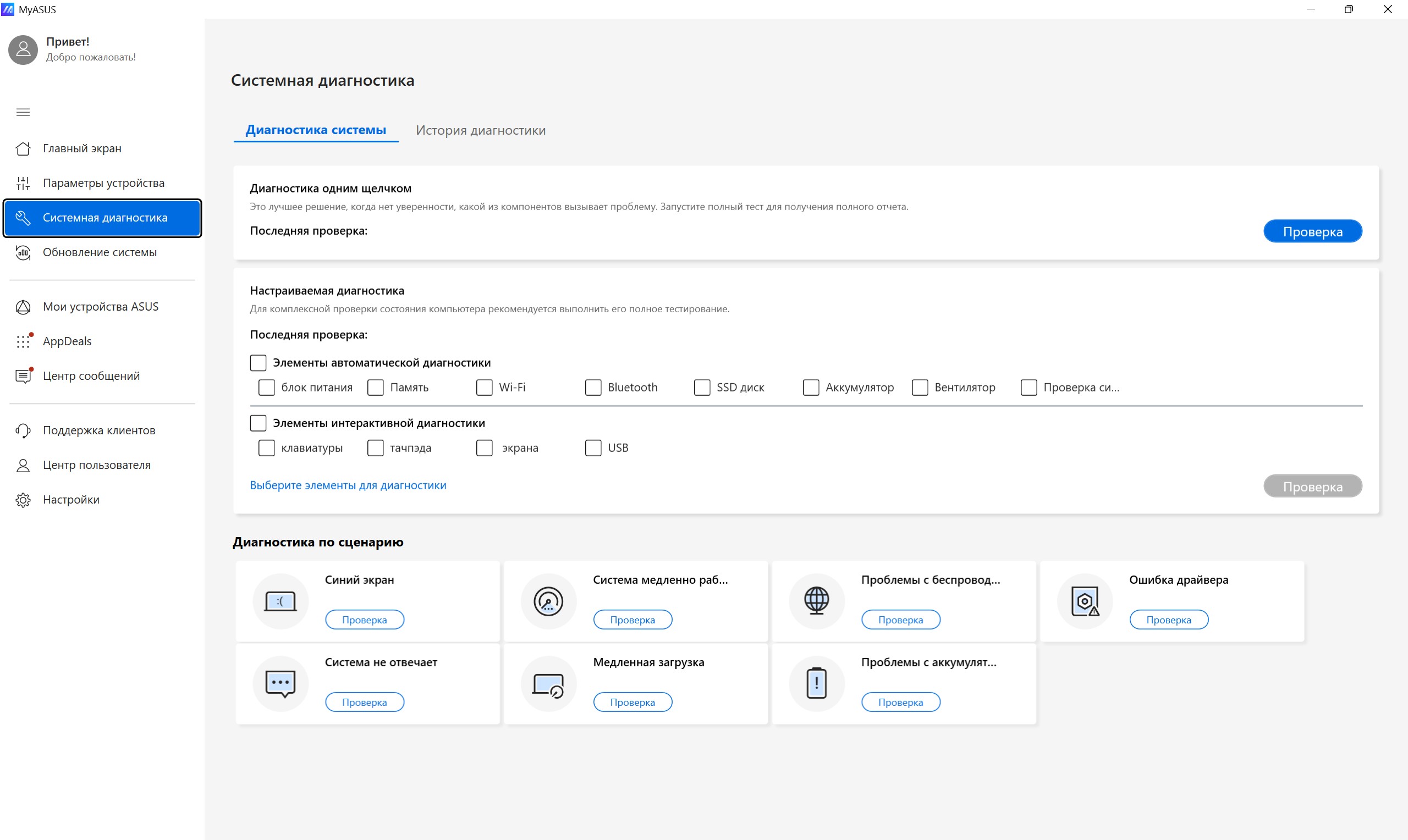This screenshot has height=840, width=1408.
Task: Open Мои устройства ASUS icon
Action: tap(23, 307)
